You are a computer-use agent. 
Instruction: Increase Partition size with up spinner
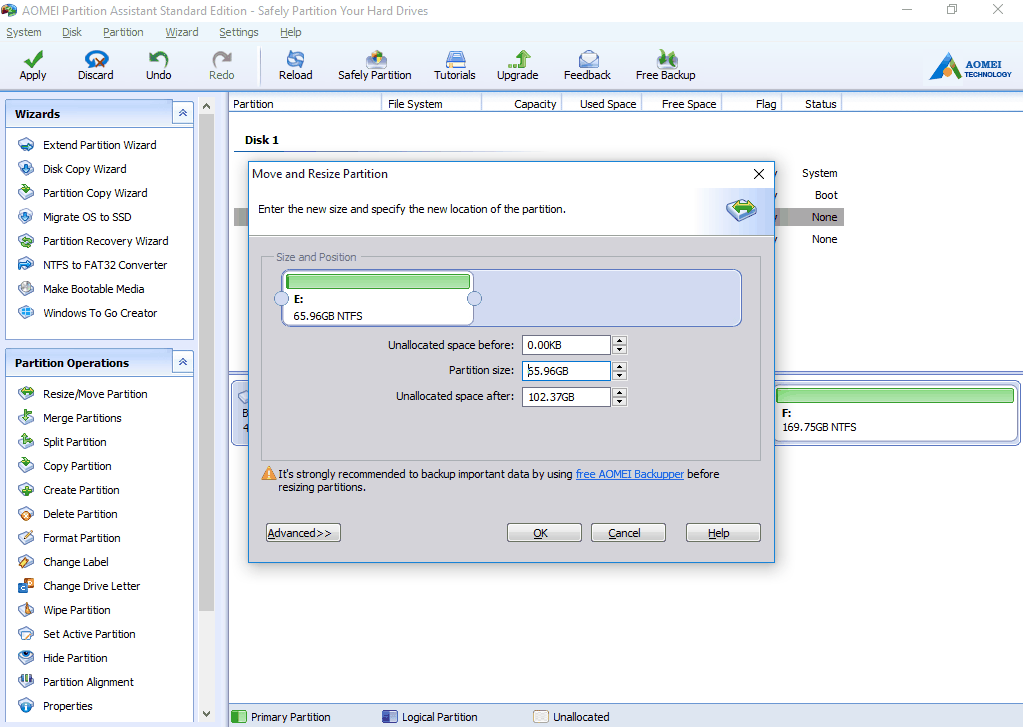click(x=620, y=367)
